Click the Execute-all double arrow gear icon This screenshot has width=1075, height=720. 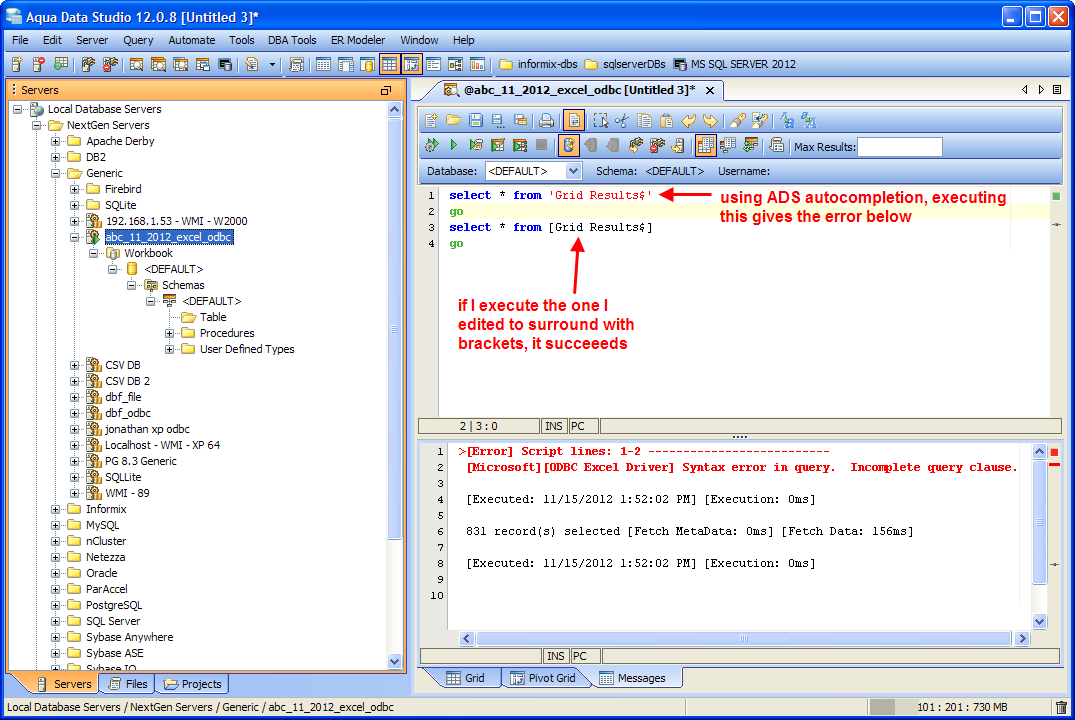[x=431, y=145]
